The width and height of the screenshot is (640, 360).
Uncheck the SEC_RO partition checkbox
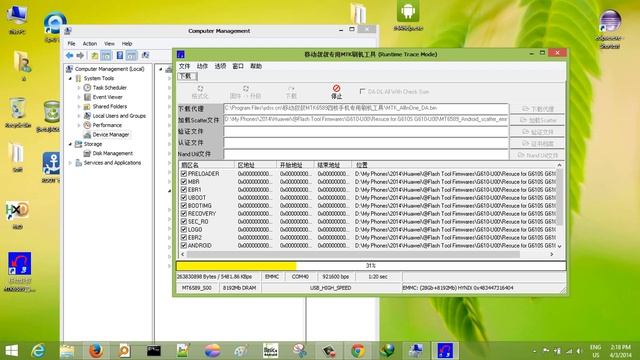pos(184,221)
